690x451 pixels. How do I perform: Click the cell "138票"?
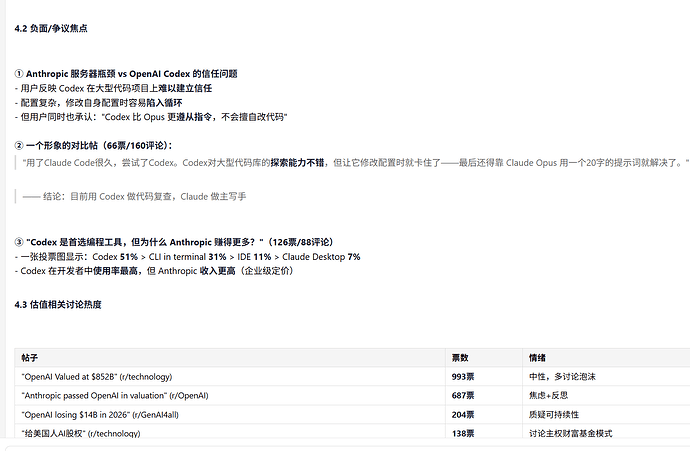point(484,432)
